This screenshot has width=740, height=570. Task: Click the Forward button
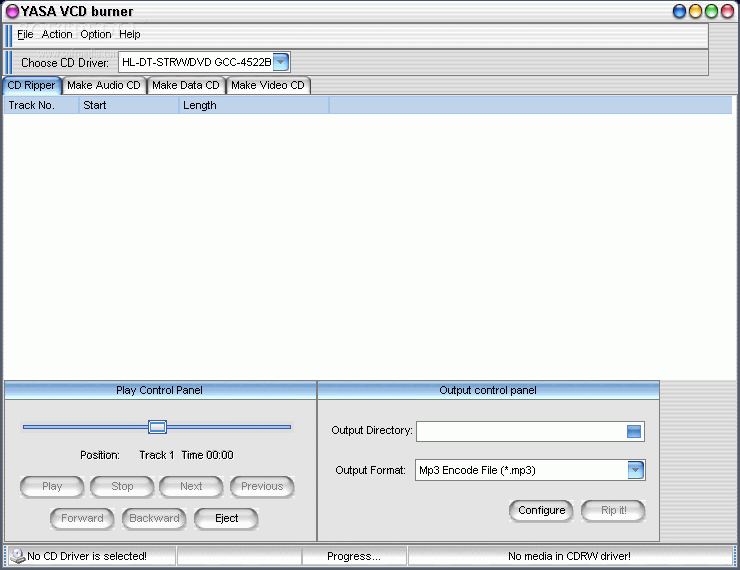pos(82,519)
